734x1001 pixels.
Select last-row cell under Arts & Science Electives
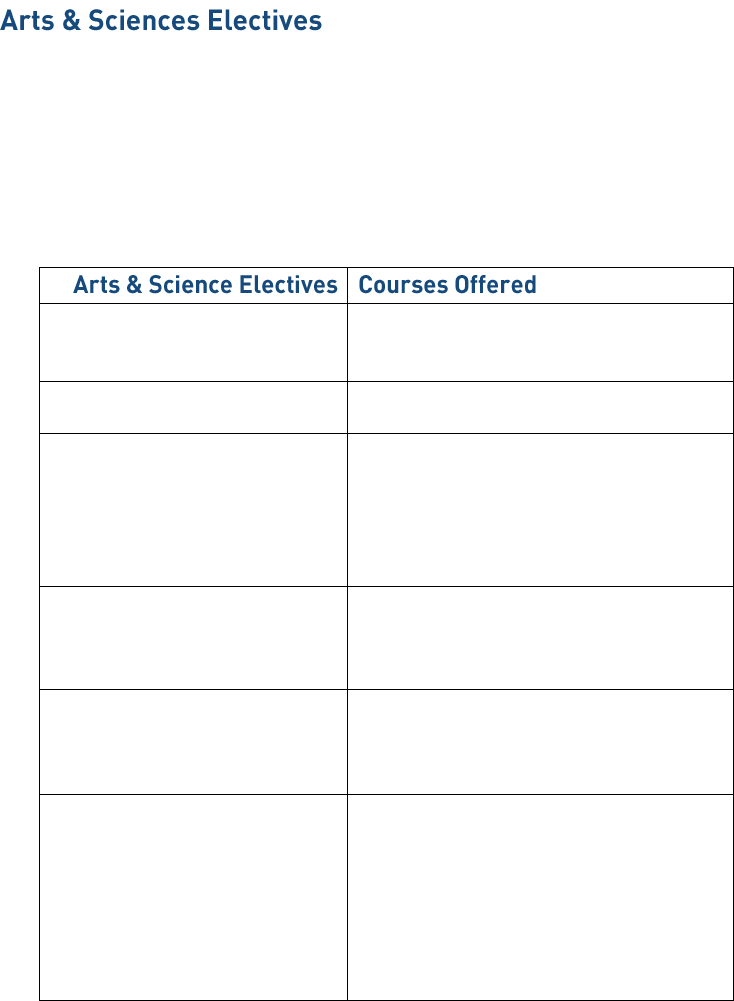tap(193, 896)
